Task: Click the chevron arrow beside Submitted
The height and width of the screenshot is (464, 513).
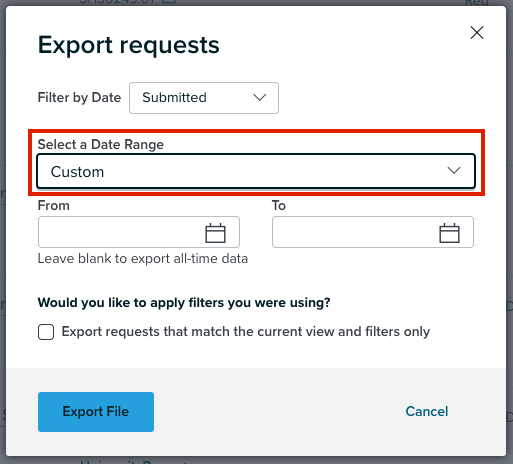Action: pos(260,98)
